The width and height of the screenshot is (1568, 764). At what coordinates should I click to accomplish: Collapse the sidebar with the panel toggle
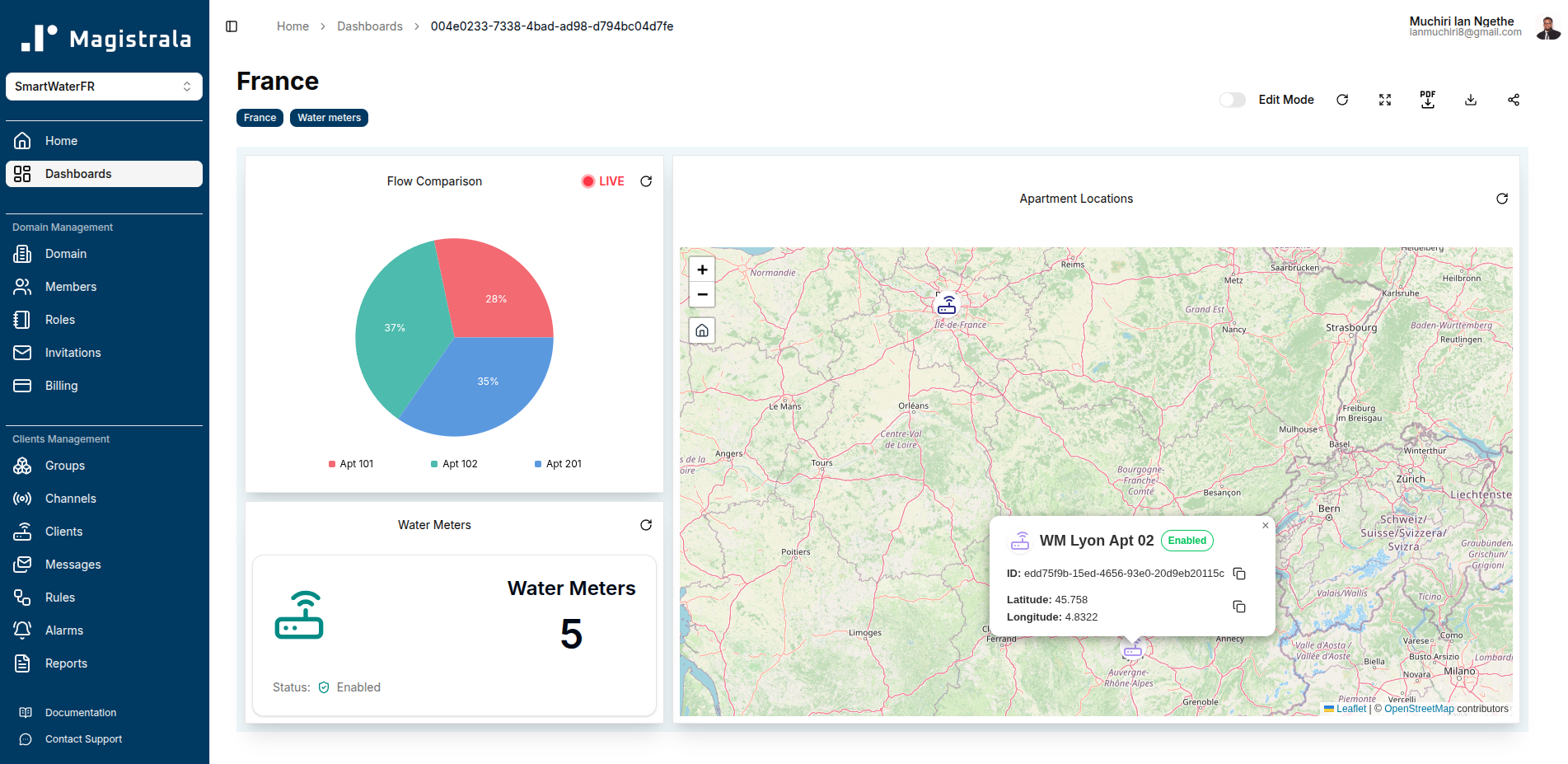(231, 26)
